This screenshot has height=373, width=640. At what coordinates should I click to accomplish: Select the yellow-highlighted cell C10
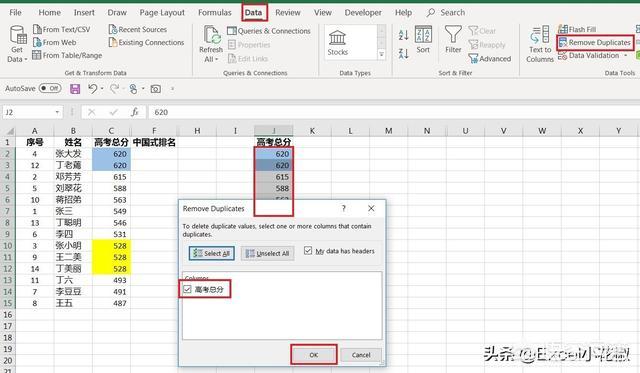click(x=111, y=246)
